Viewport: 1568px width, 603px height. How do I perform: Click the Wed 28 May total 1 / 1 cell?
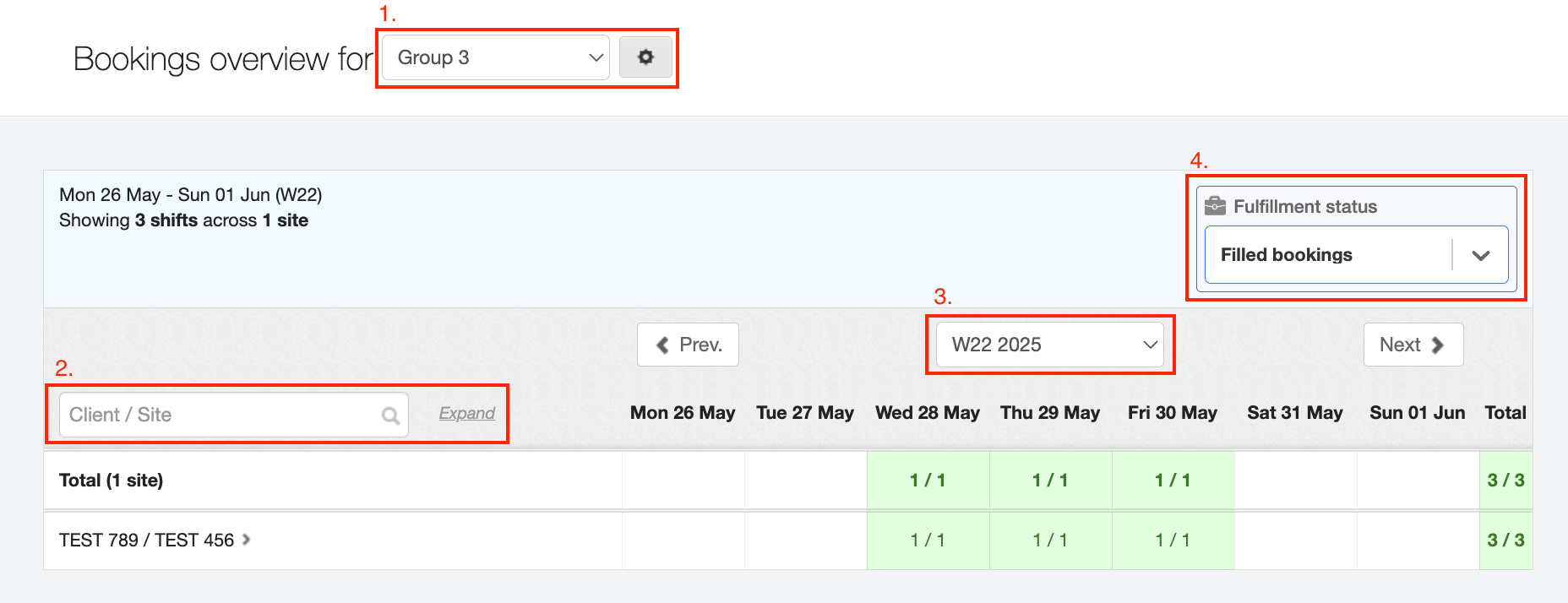(928, 481)
